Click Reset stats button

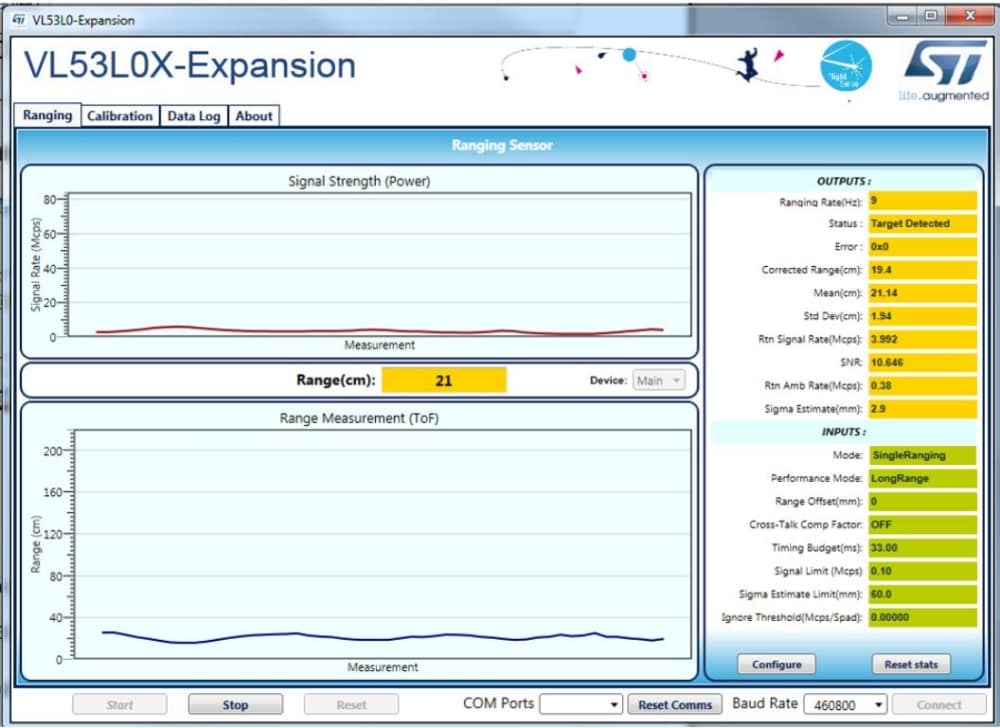pyautogui.click(x=911, y=664)
